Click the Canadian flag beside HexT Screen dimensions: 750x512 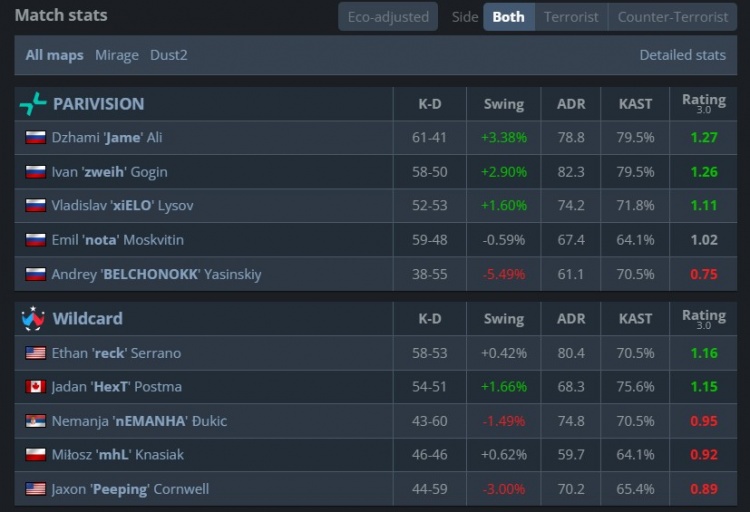[x=36, y=387]
